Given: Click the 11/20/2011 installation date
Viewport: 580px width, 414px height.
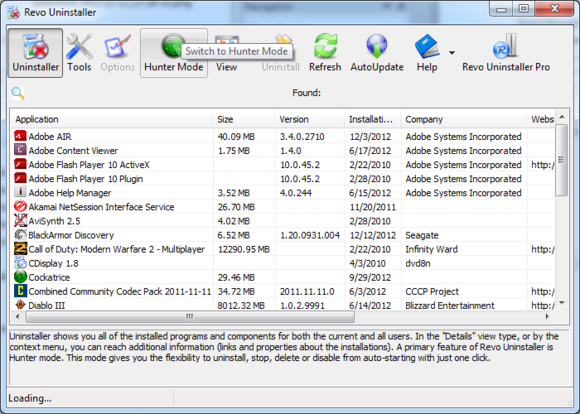Looking at the screenshot, I should point(372,207).
